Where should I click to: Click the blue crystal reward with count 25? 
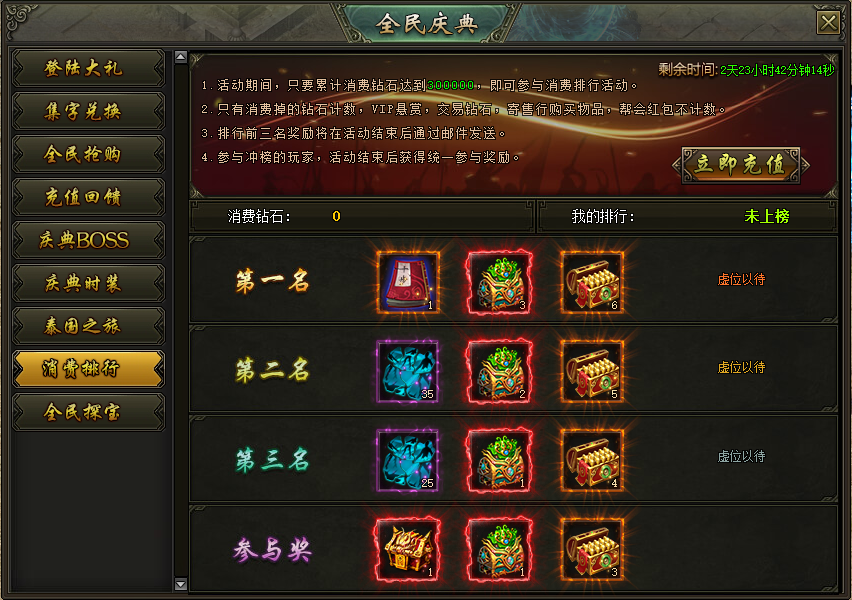click(408, 461)
